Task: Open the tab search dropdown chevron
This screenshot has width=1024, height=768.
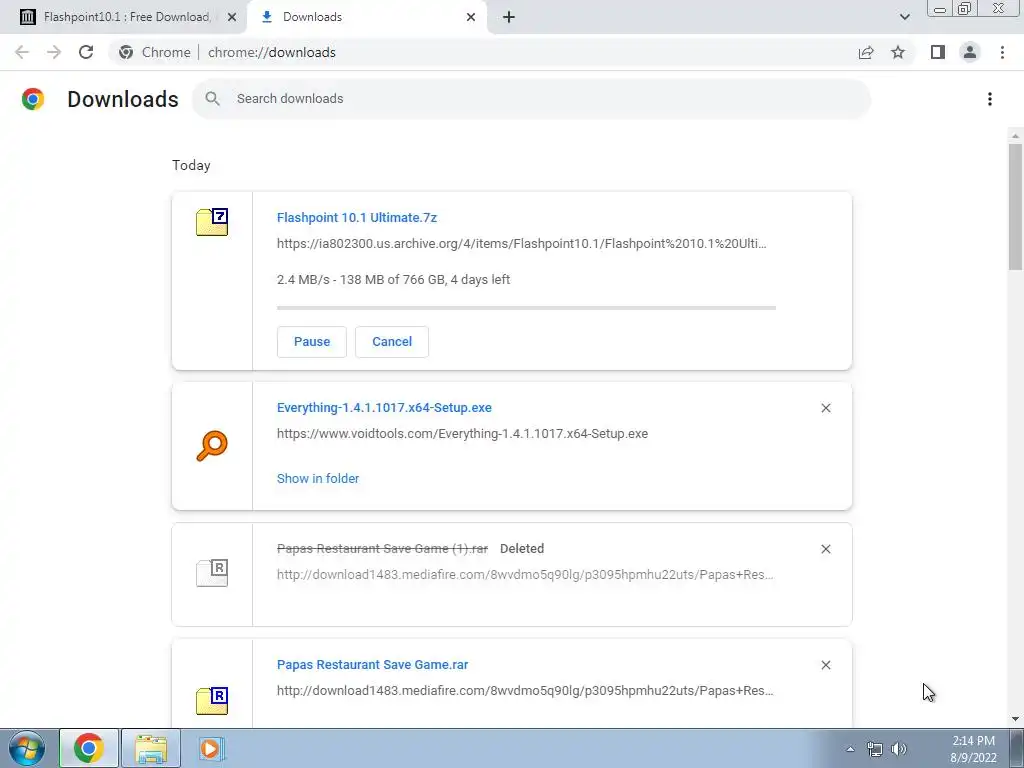Action: (904, 17)
